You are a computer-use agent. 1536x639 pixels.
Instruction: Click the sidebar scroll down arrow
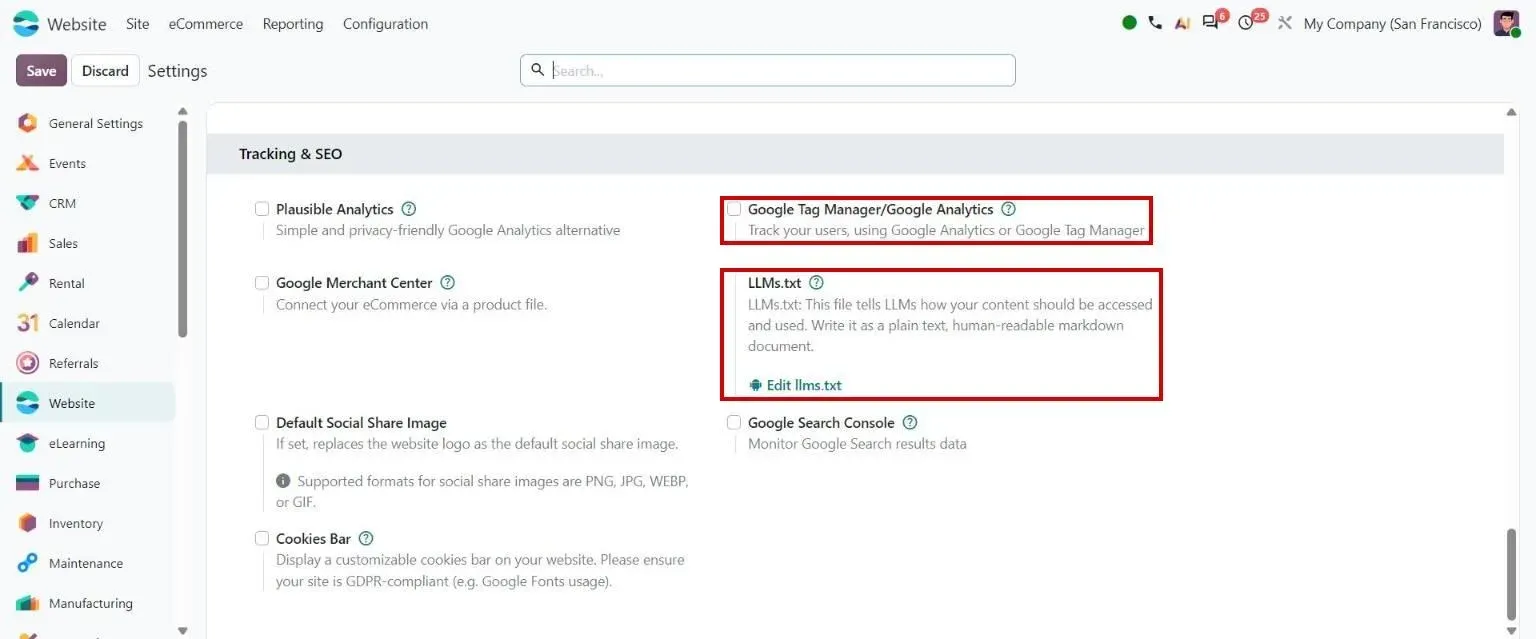pos(182,630)
